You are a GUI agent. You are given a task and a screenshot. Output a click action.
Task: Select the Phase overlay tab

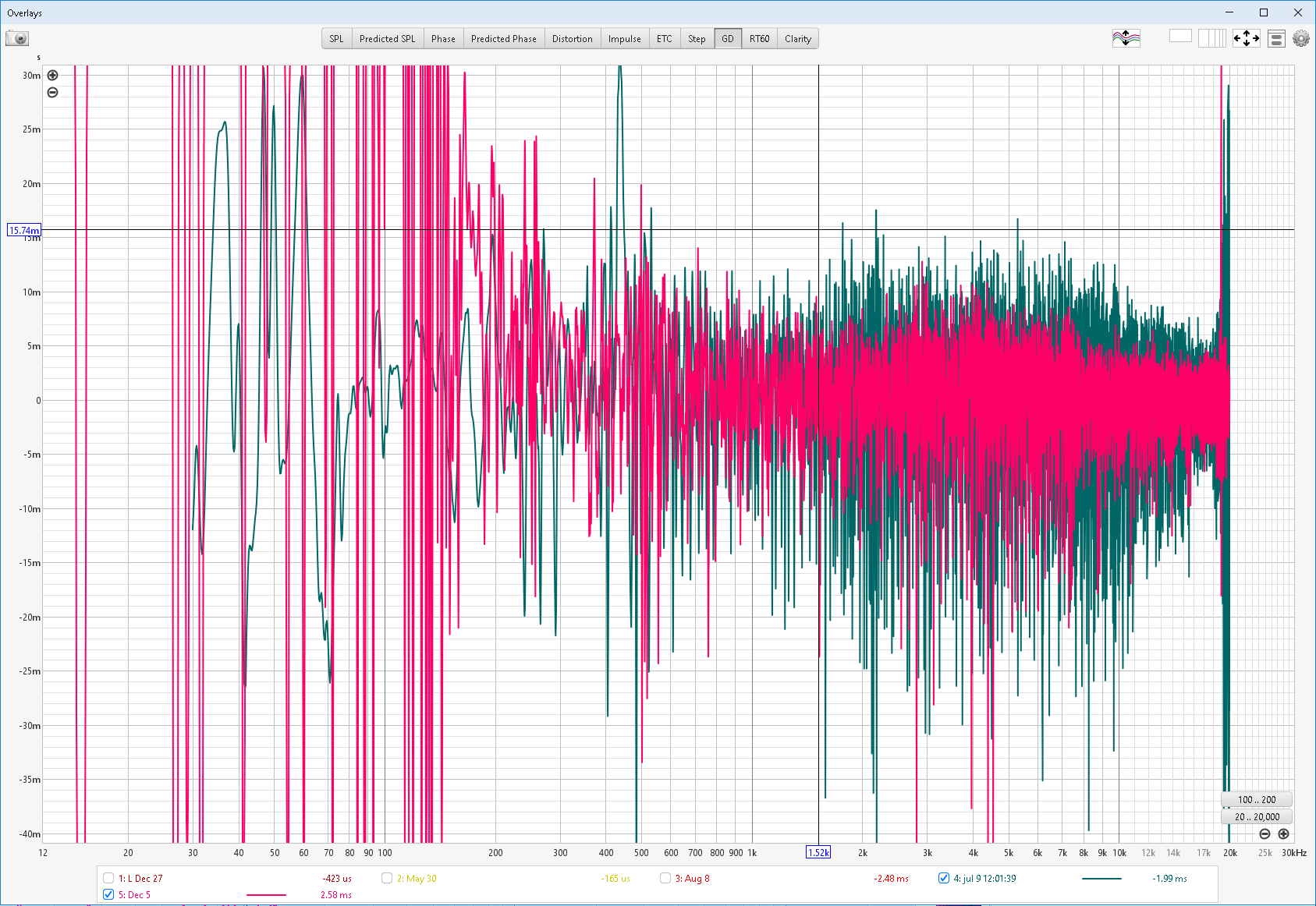[443, 39]
